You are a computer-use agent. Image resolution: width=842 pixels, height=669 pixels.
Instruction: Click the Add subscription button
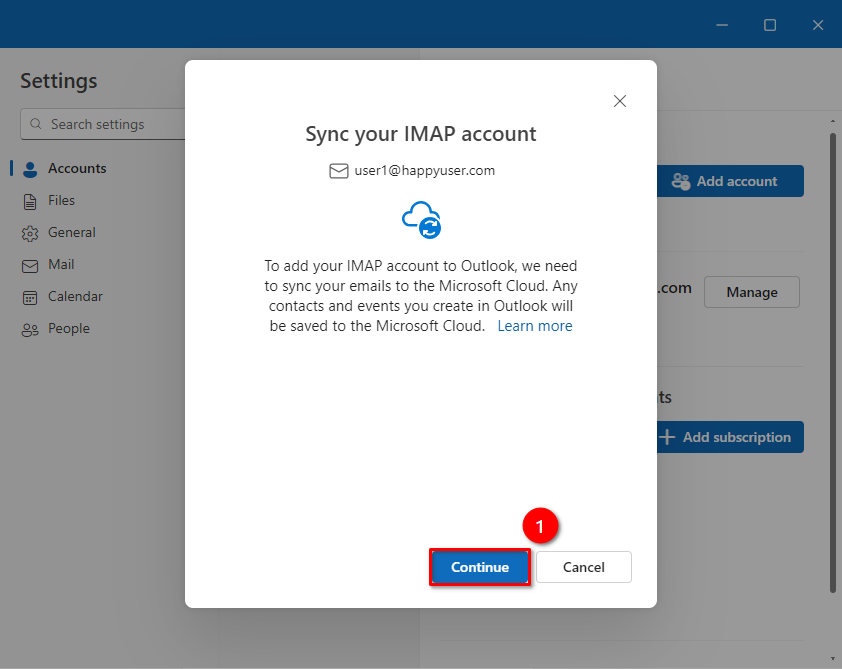(730, 437)
